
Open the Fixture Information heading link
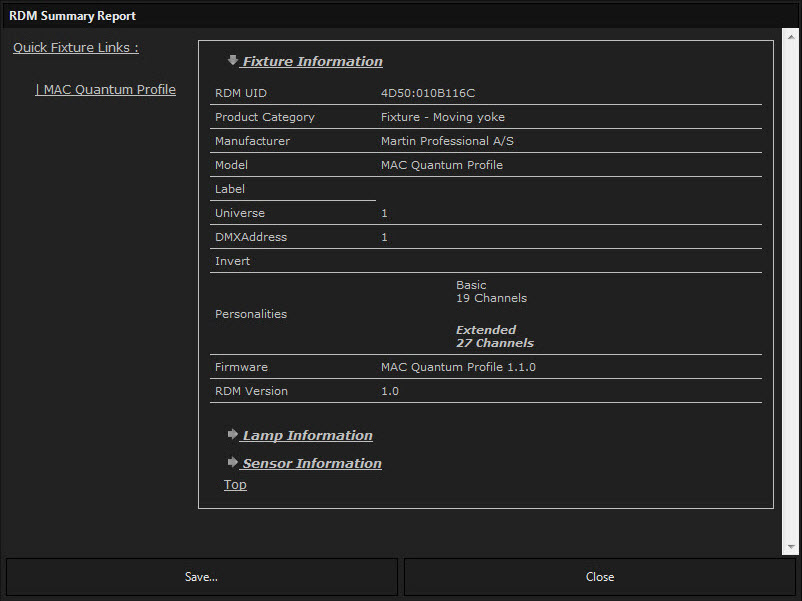313,61
